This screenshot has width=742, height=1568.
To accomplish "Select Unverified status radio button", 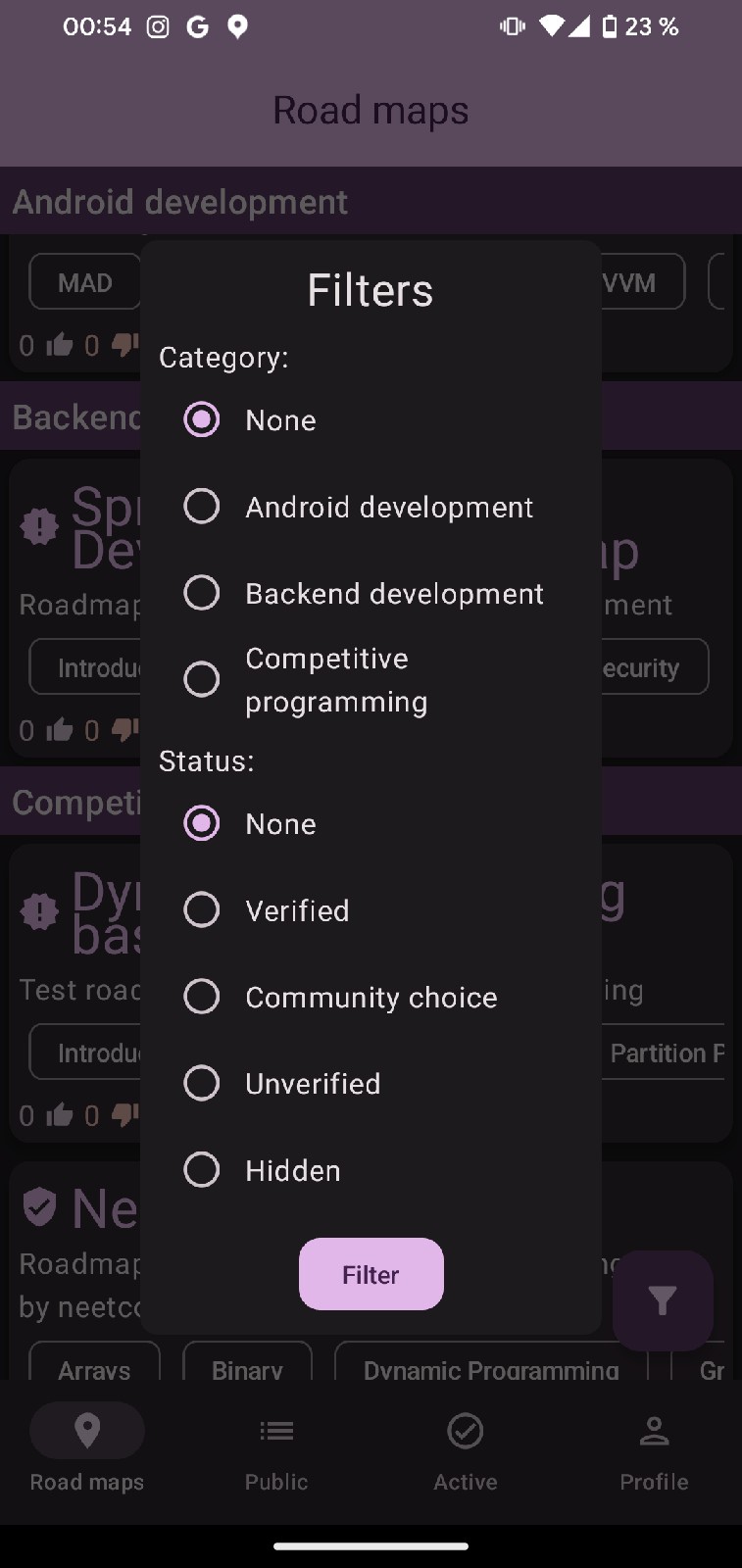I will [202, 1083].
